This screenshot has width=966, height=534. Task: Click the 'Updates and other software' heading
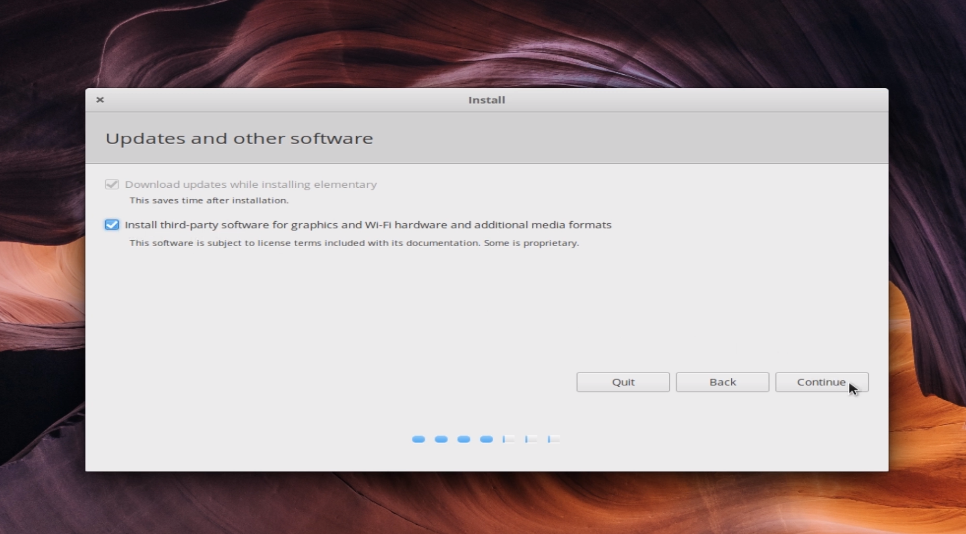[239, 138]
